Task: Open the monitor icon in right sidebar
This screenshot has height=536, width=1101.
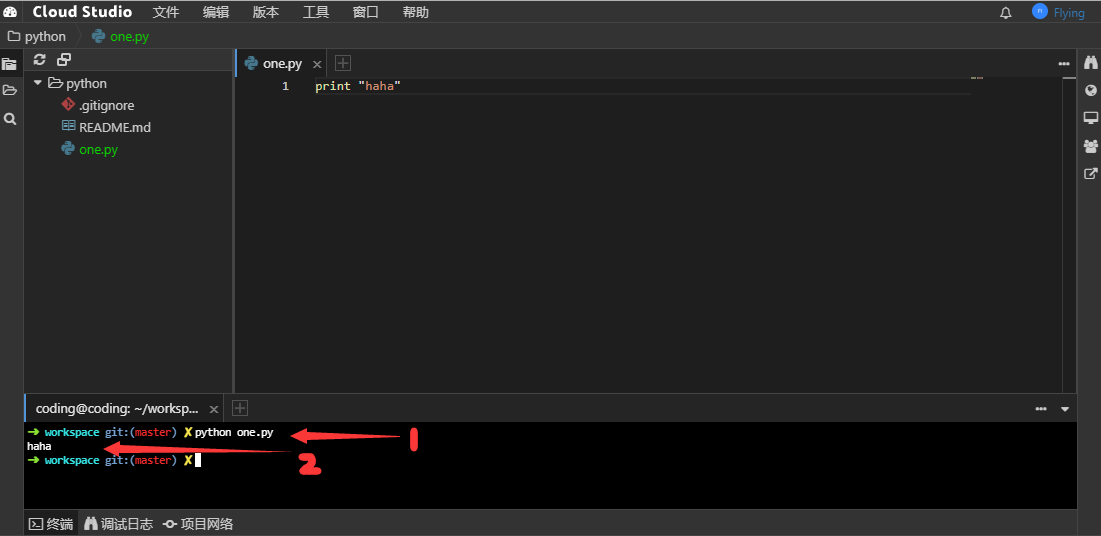Action: click(1090, 118)
